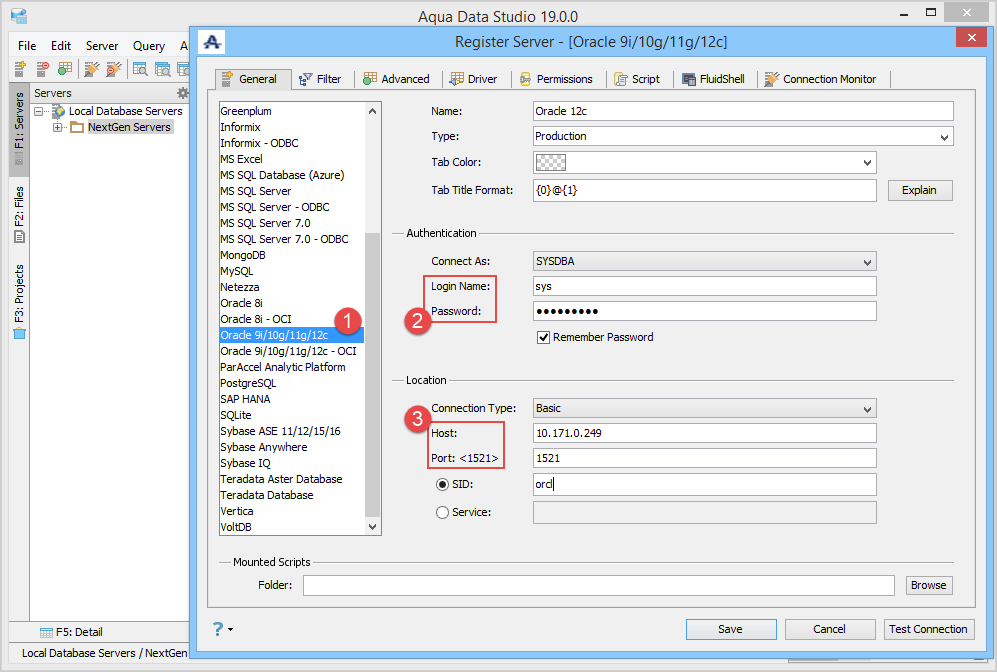997x672 pixels.
Task: Click the help question mark icon
Action: tap(218, 629)
